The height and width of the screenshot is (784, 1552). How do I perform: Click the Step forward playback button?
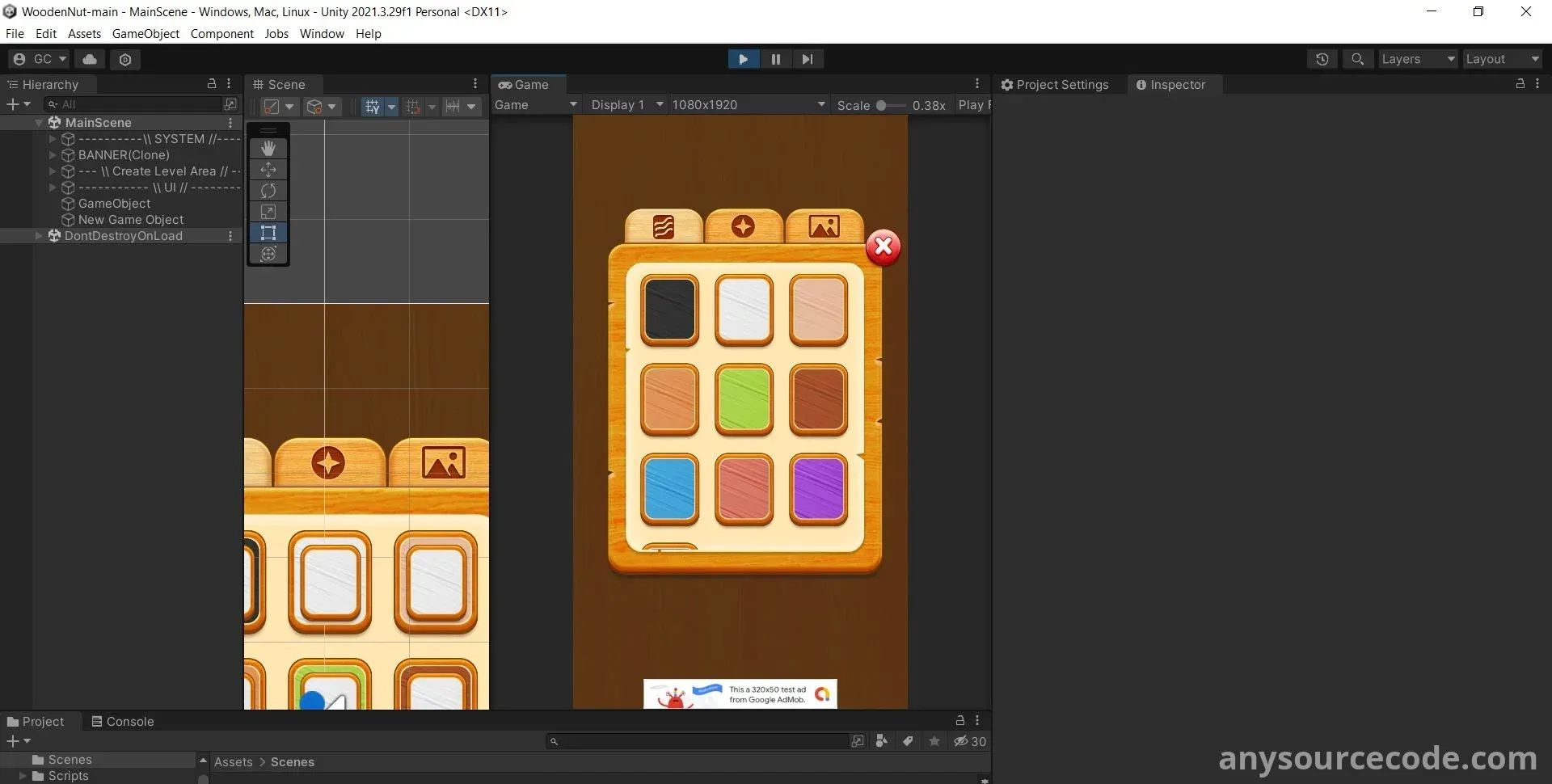[x=807, y=59]
